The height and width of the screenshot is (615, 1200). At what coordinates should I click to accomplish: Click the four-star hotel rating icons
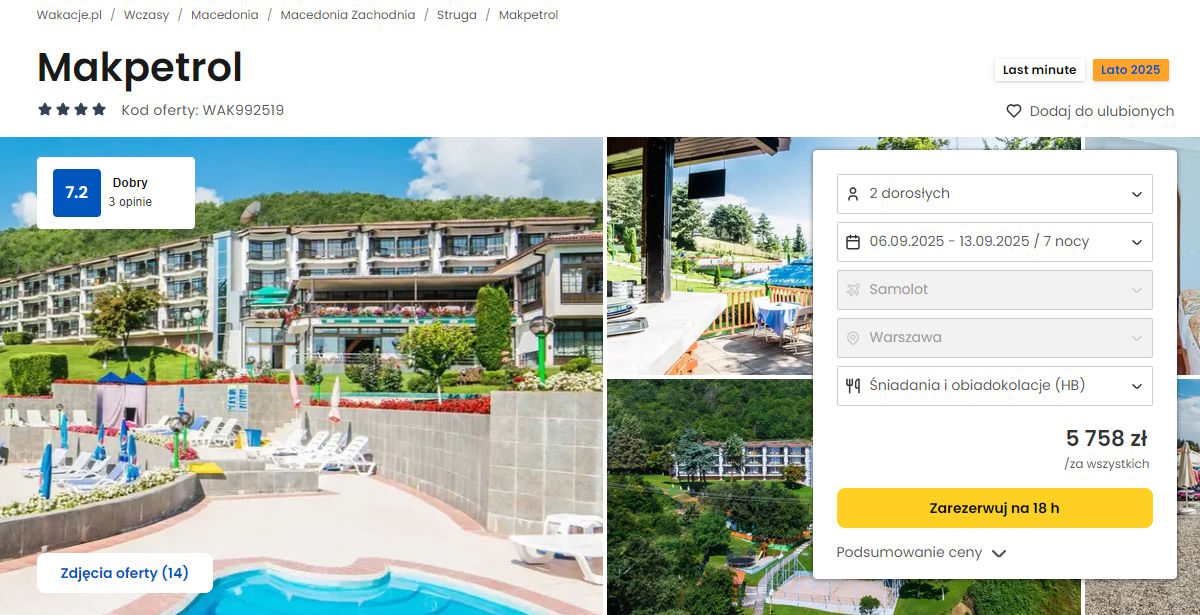coord(72,110)
